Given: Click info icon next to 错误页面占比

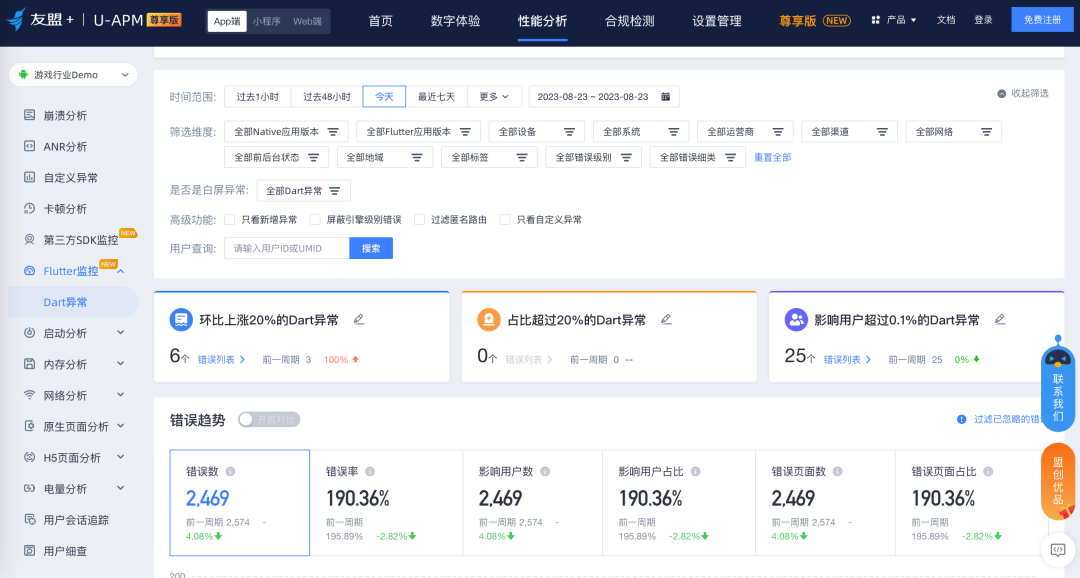Looking at the screenshot, I should click(988, 471).
